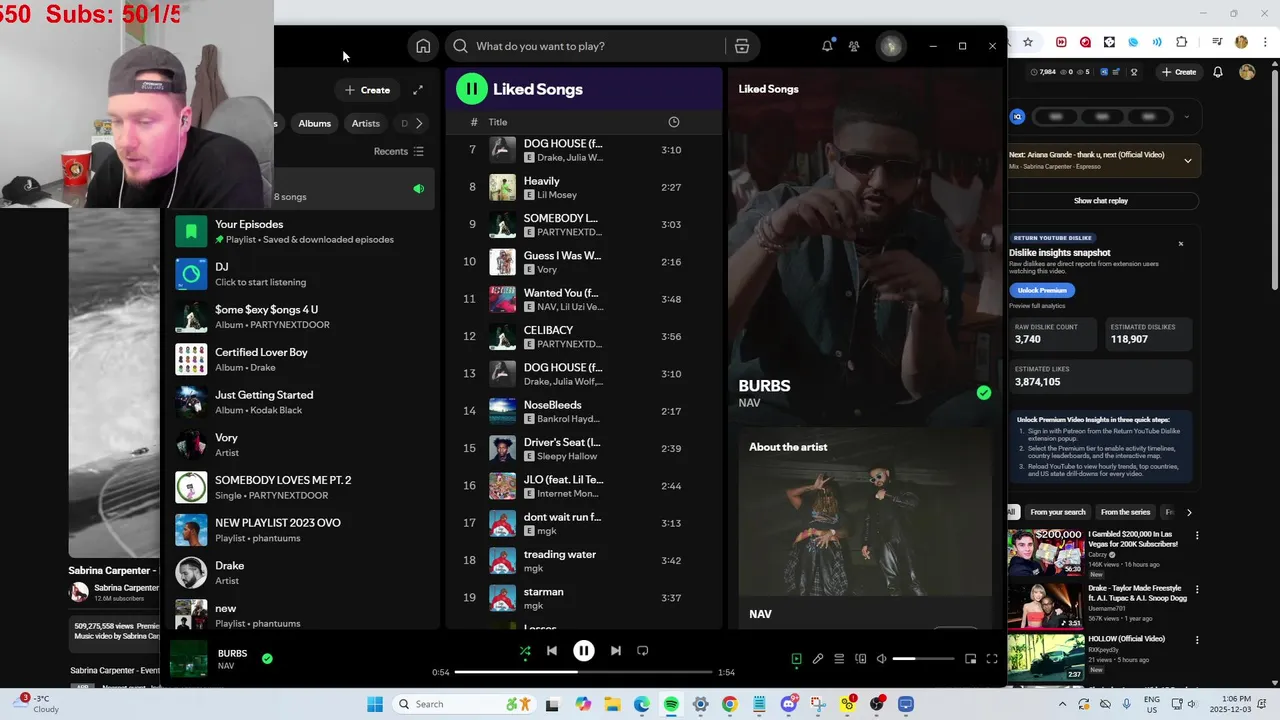This screenshot has height=720, width=1280.
Task: Select track 14 NoseBleeds in the list
Action: tap(583, 411)
